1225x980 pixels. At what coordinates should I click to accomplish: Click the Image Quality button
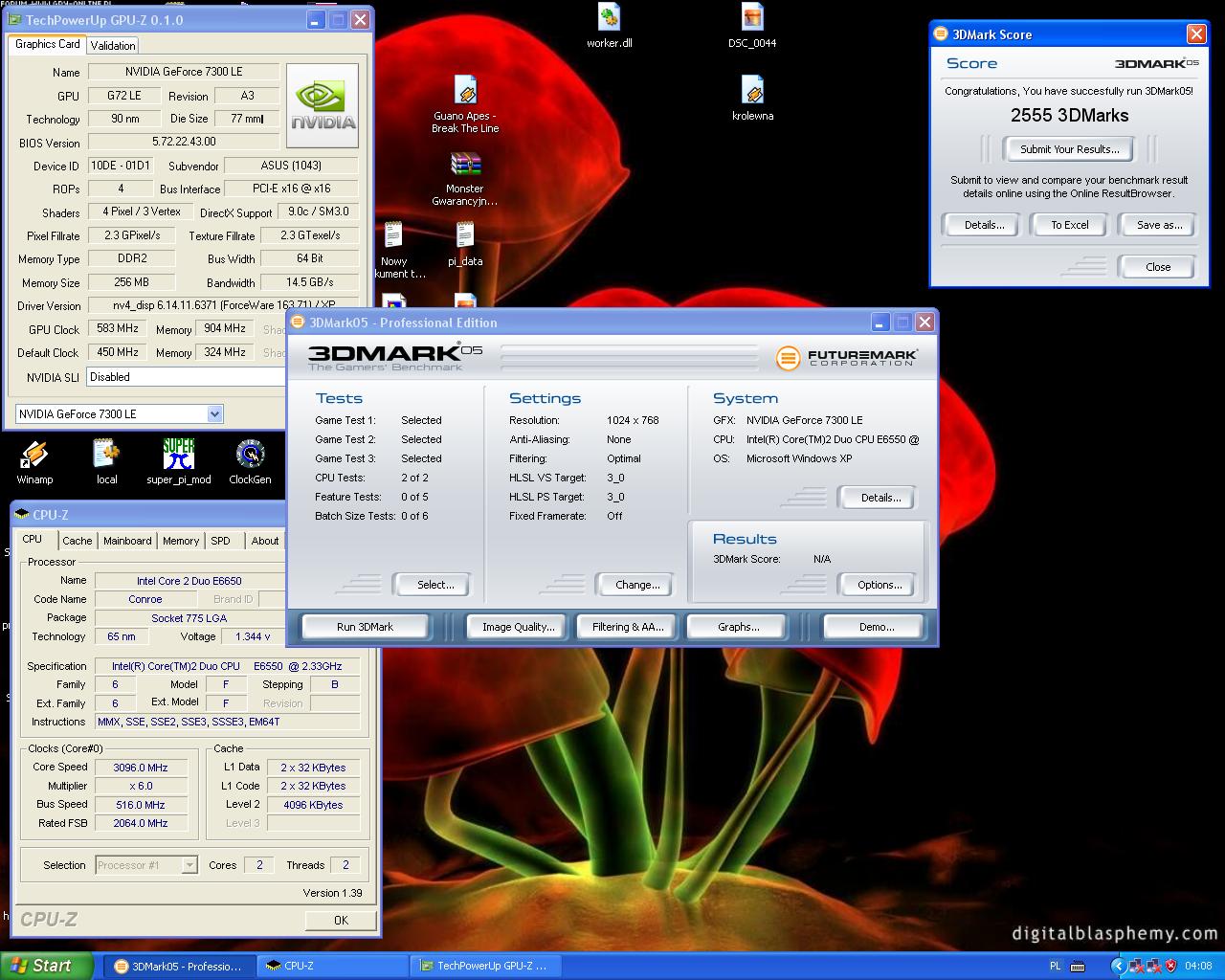pyautogui.click(x=519, y=627)
